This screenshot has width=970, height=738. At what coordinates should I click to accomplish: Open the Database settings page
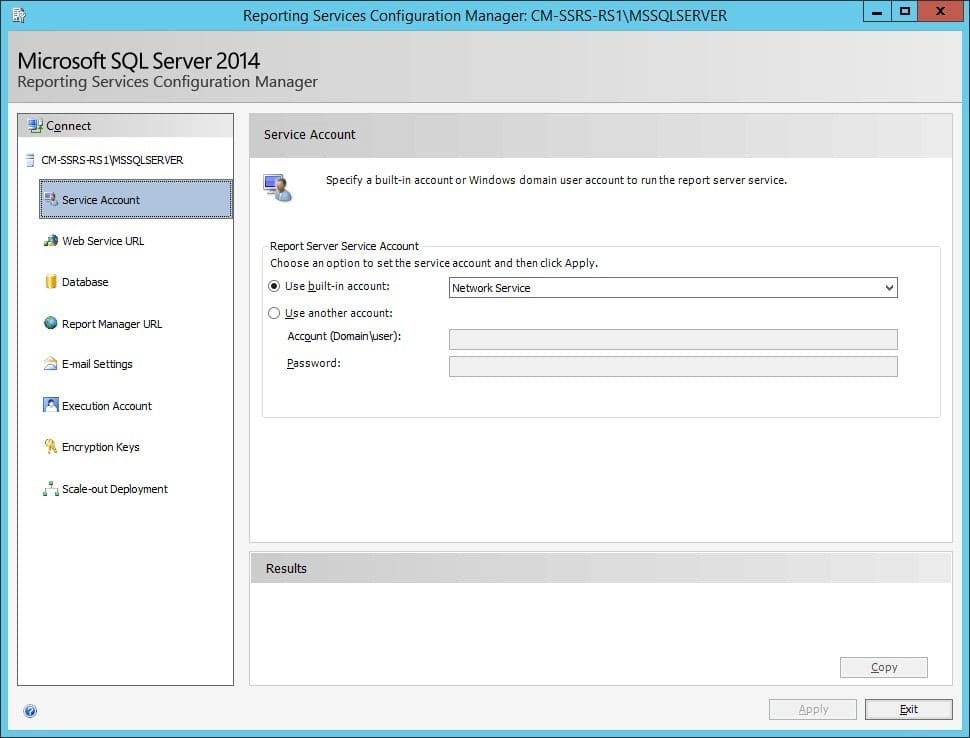pos(85,282)
